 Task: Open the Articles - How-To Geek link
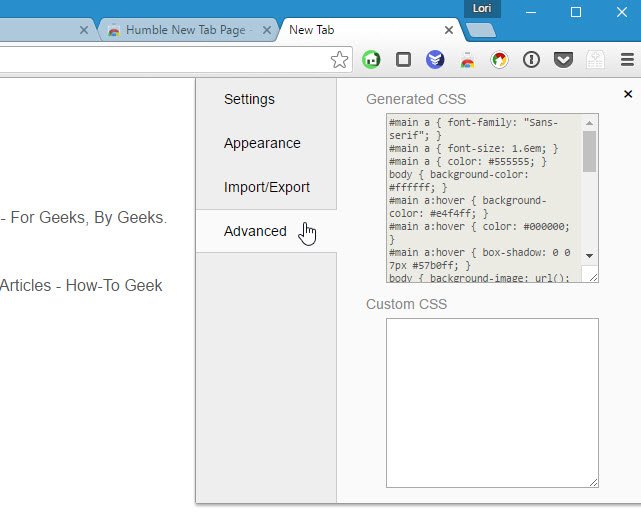[x=81, y=285]
